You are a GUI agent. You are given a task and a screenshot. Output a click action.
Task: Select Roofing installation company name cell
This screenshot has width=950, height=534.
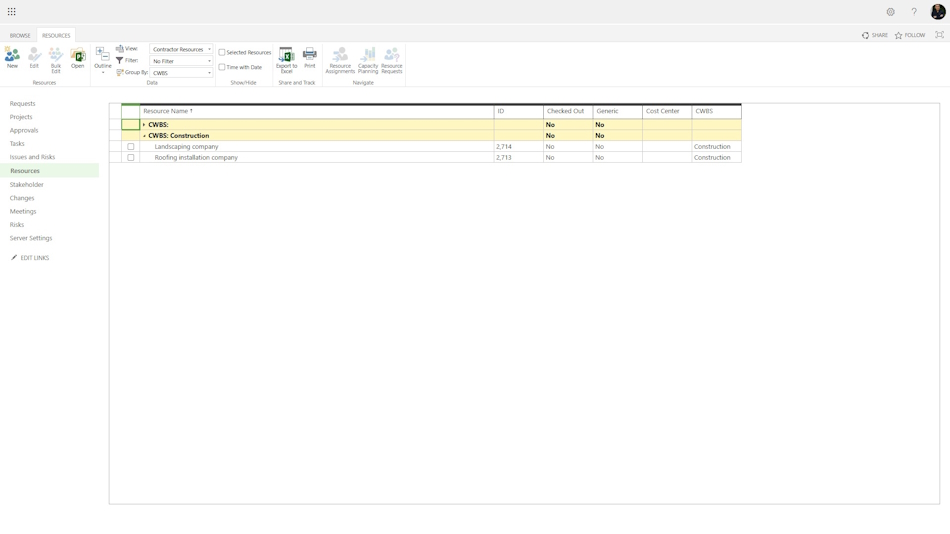pyautogui.click(x=317, y=158)
